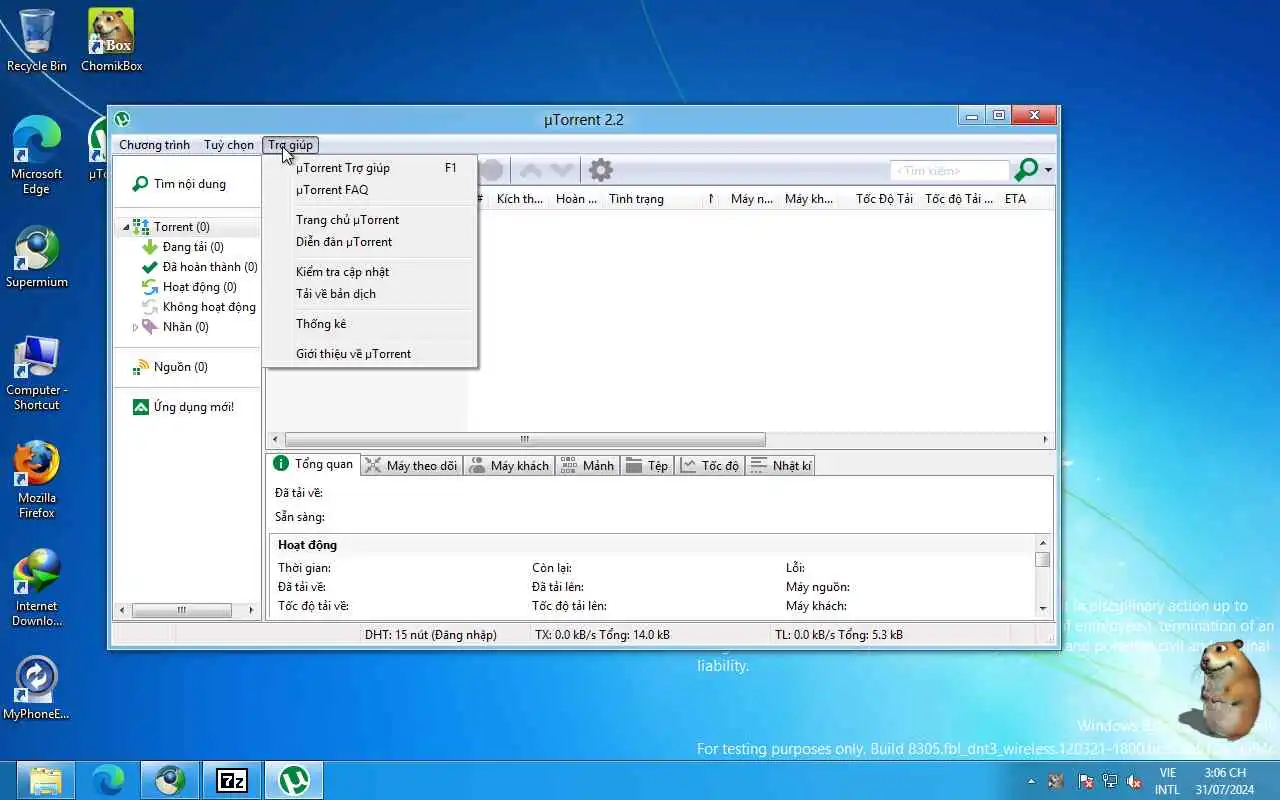This screenshot has width=1280, height=800.
Task: Choose Kiểm tra cập nhật entry
Action: pyautogui.click(x=370, y=272)
